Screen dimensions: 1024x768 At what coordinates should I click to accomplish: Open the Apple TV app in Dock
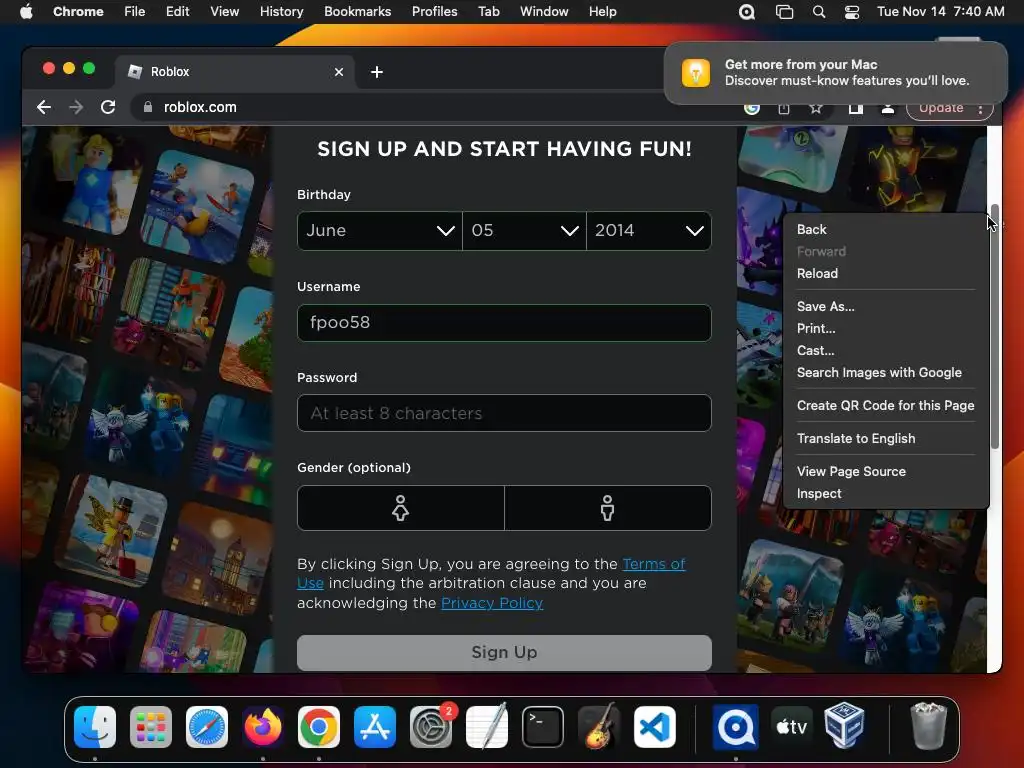(x=791, y=727)
